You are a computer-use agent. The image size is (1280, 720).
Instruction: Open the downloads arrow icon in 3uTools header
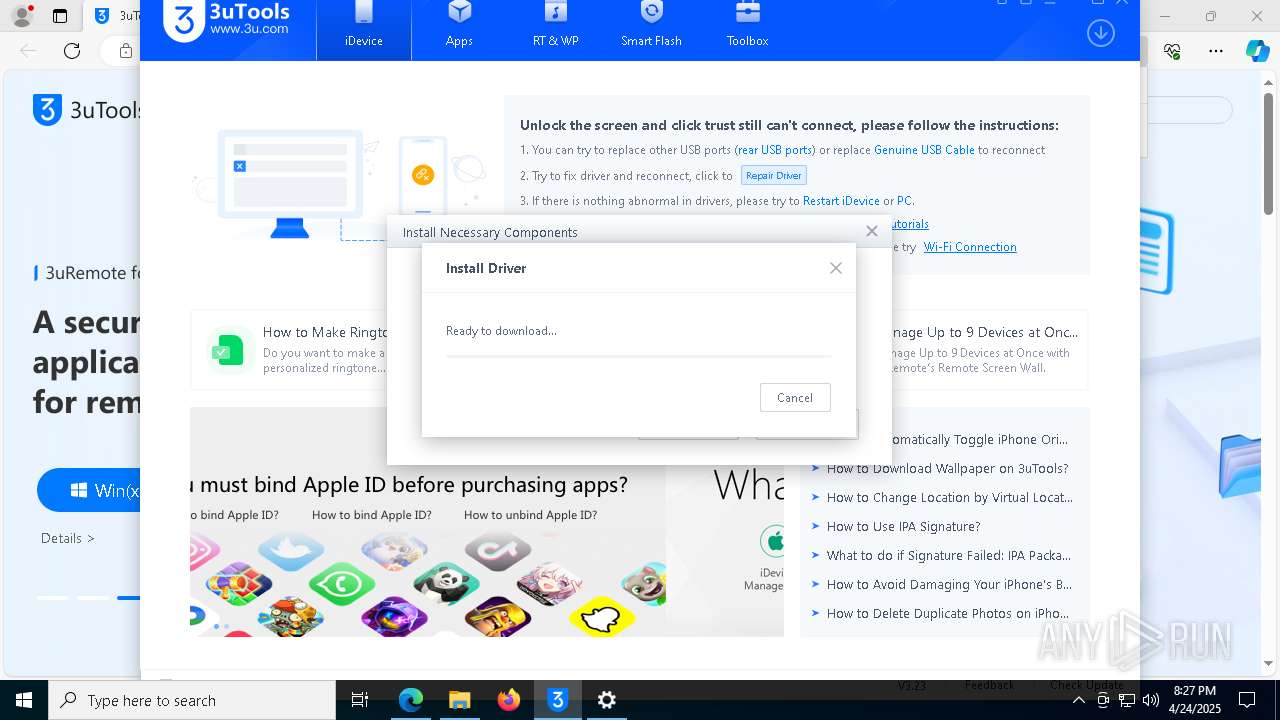1100,33
